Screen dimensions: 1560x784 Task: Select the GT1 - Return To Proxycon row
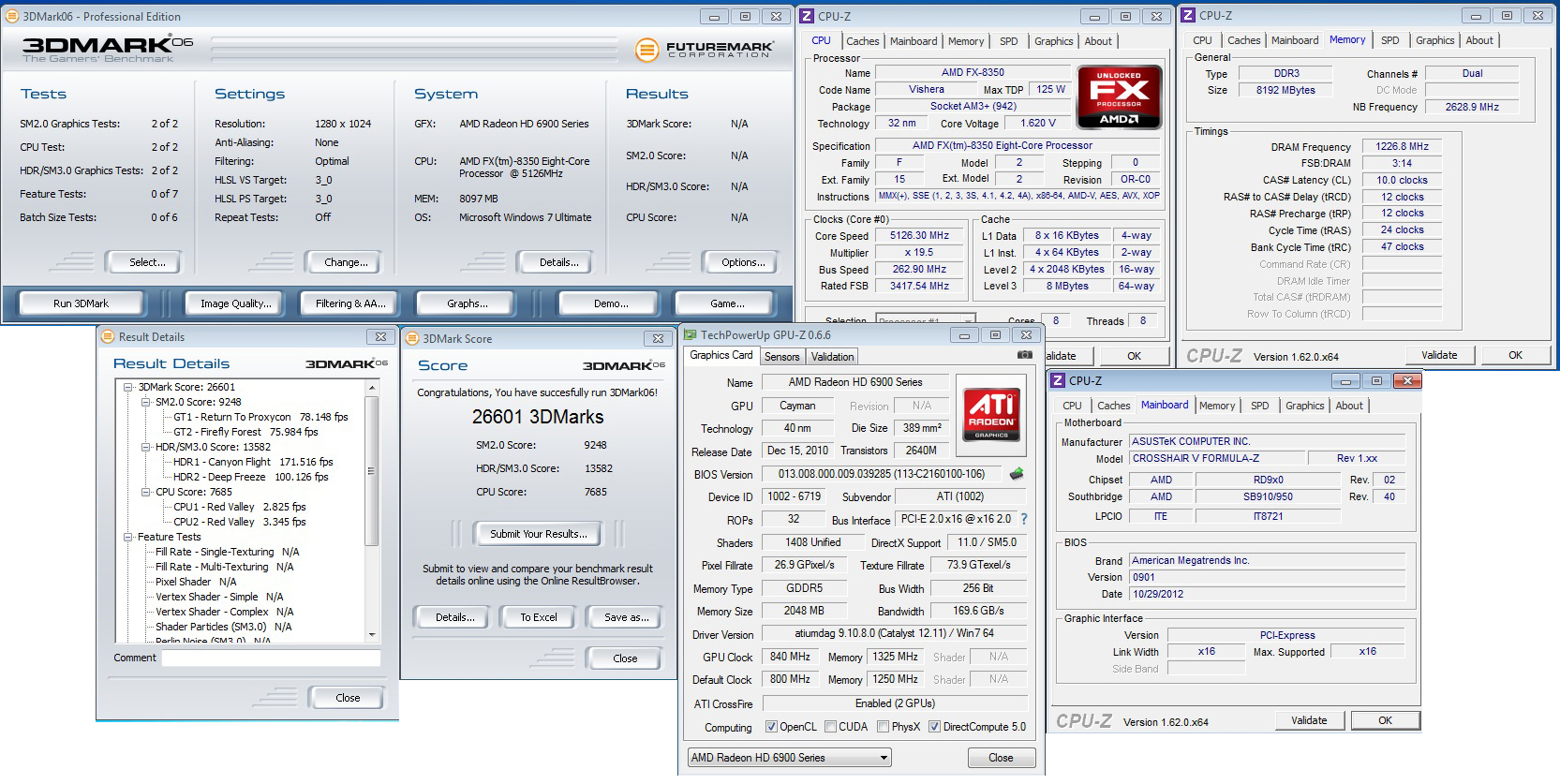(x=260, y=417)
